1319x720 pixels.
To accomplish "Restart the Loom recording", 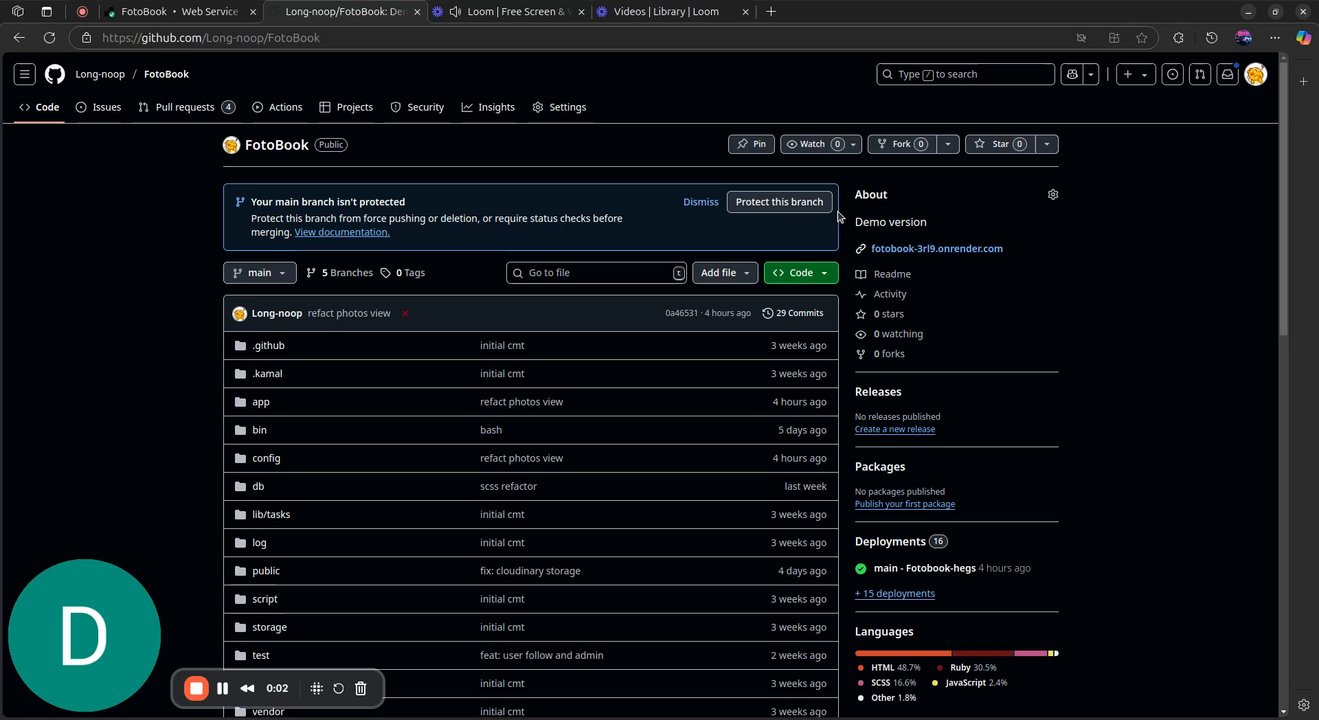I will [x=338, y=688].
